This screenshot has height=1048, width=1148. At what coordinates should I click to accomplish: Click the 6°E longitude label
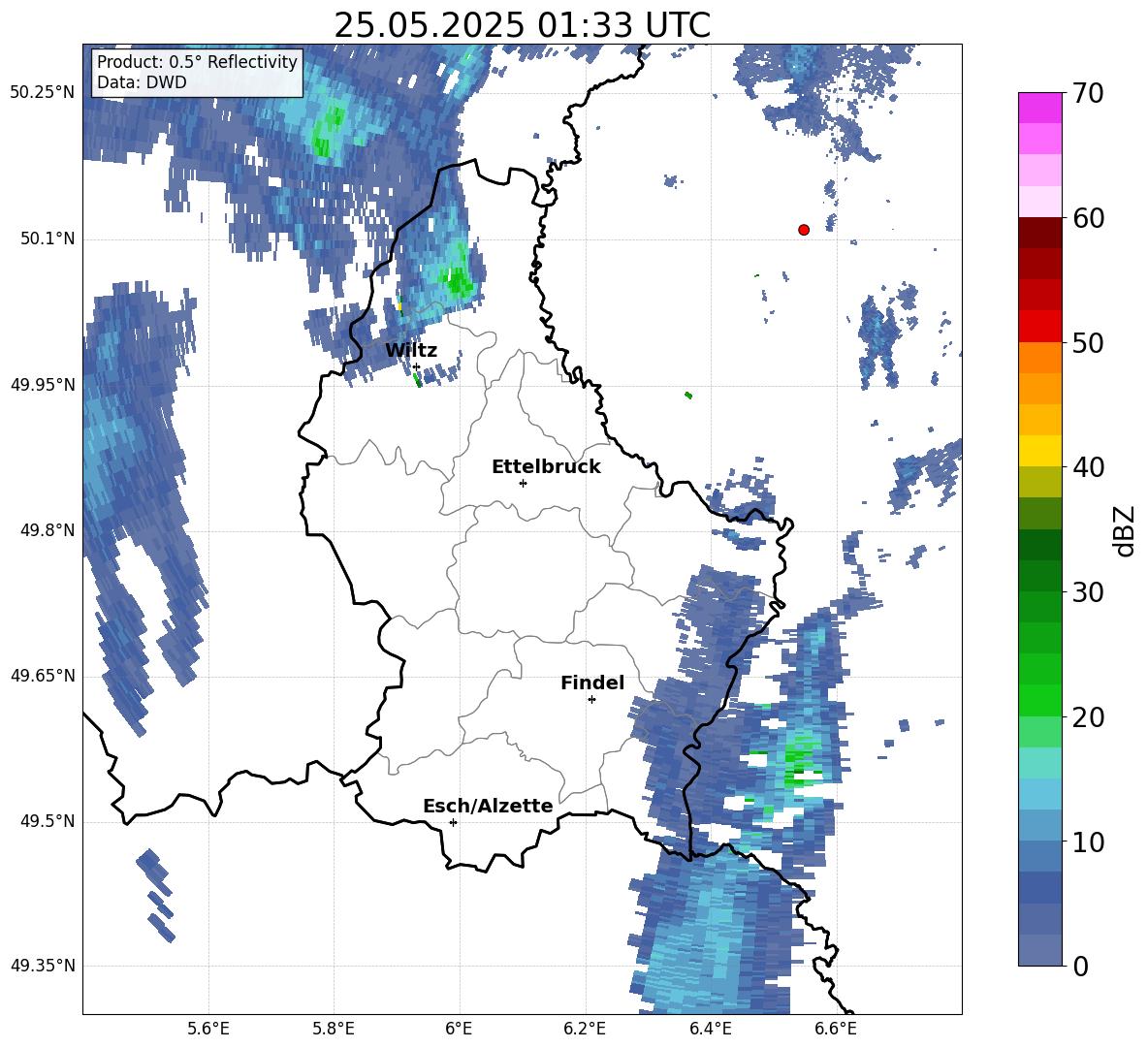tap(459, 1030)
